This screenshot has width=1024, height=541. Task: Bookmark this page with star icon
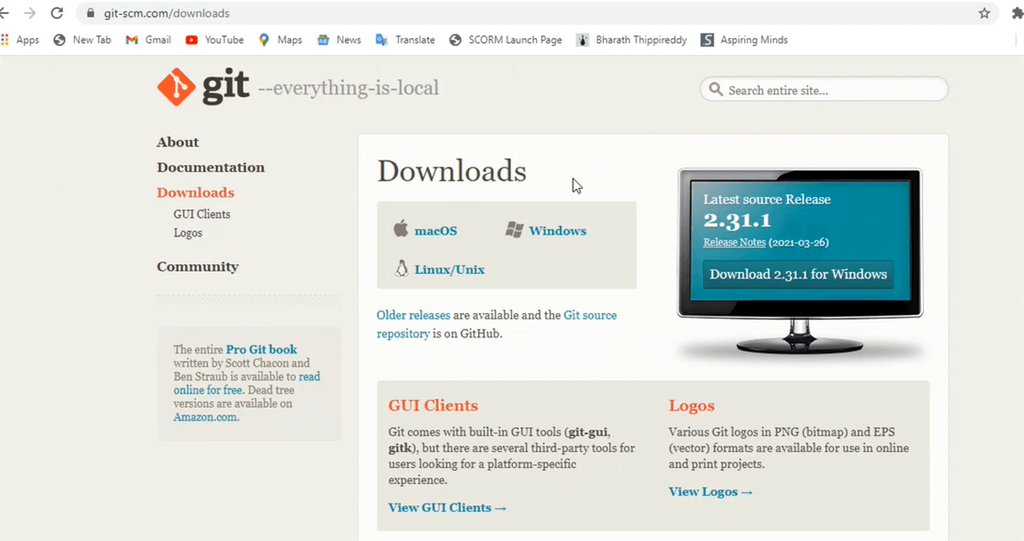pyautogui.click(x=984, y=13)
